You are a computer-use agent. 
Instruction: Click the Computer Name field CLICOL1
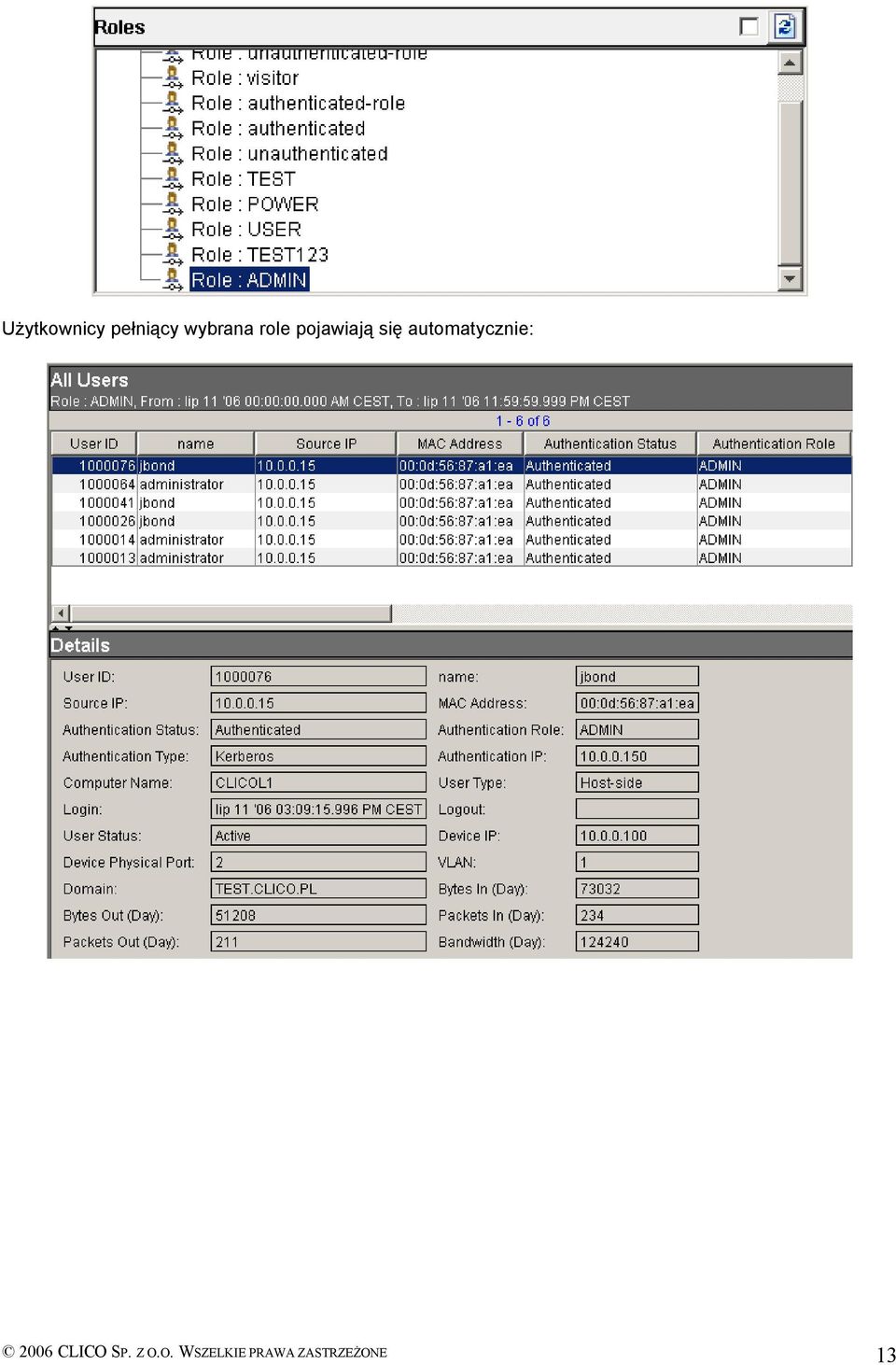pyautogui.click(x=318, y=782)
